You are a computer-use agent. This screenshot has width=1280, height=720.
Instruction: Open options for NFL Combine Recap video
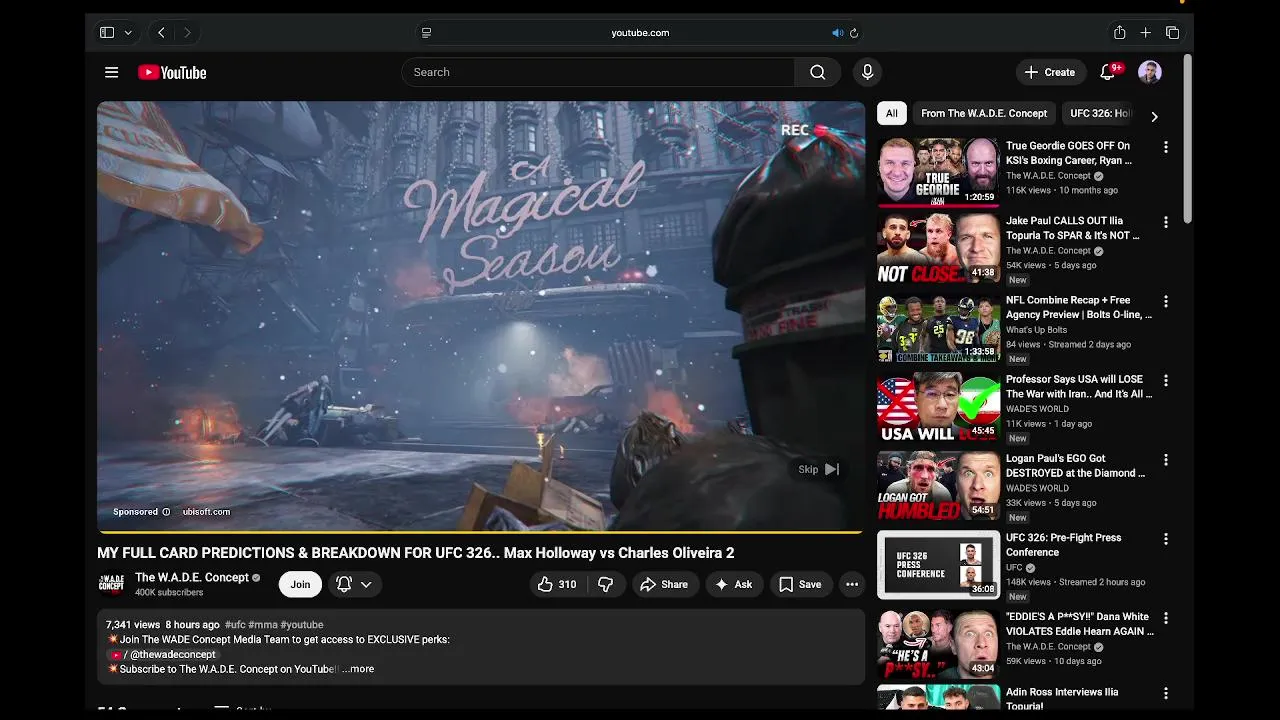[1165, 301]
